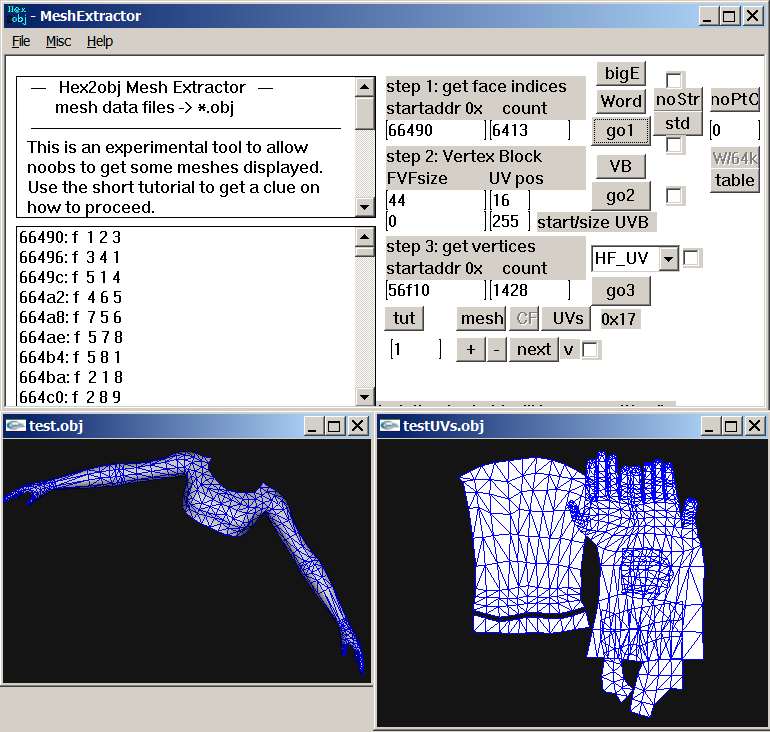The width and height of the screenshot is (770, 732).
Task: Click the next button
Action: pyautogui.click(x=534, y=350)
